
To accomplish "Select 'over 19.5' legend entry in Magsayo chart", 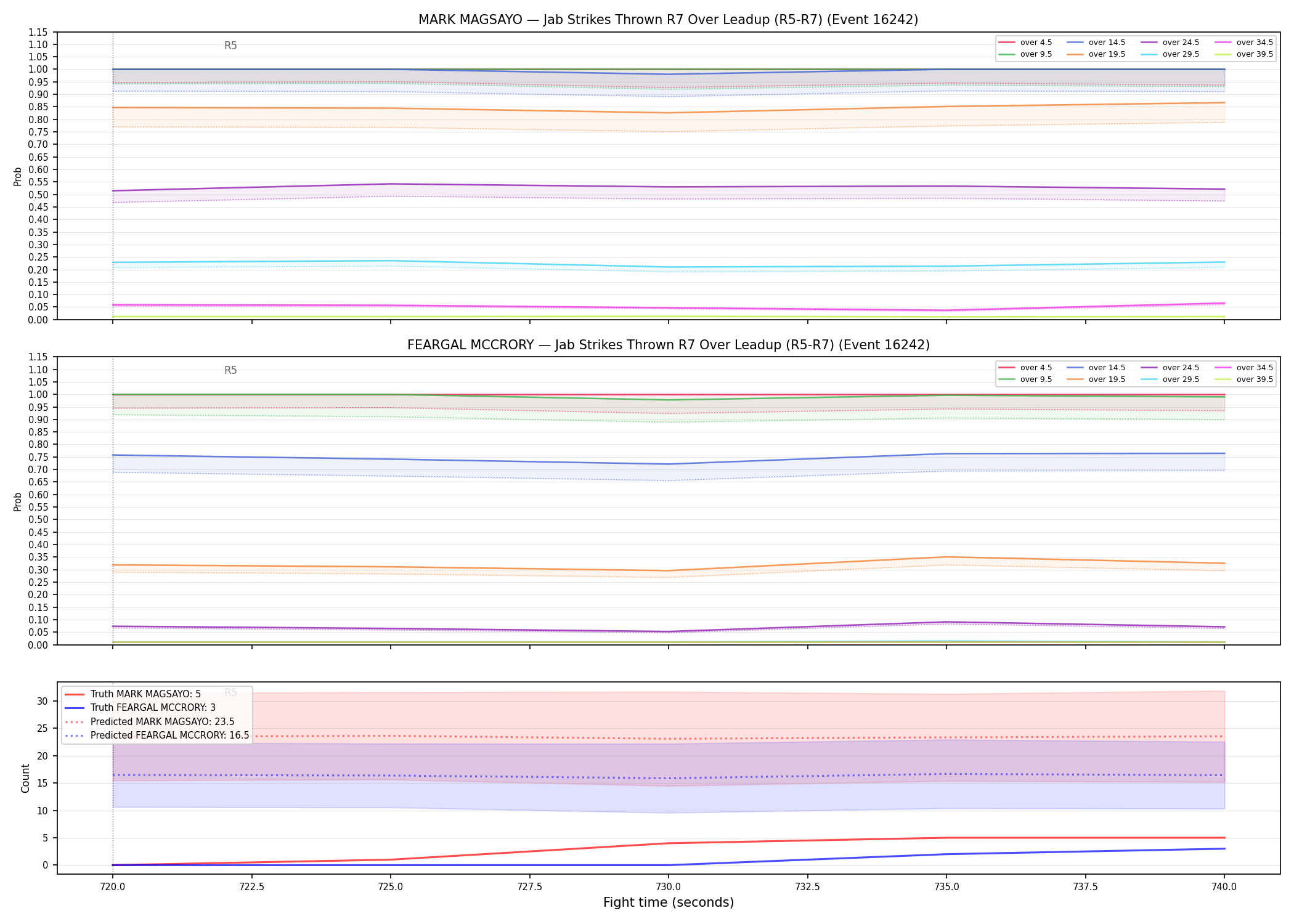I will 1096,54.
